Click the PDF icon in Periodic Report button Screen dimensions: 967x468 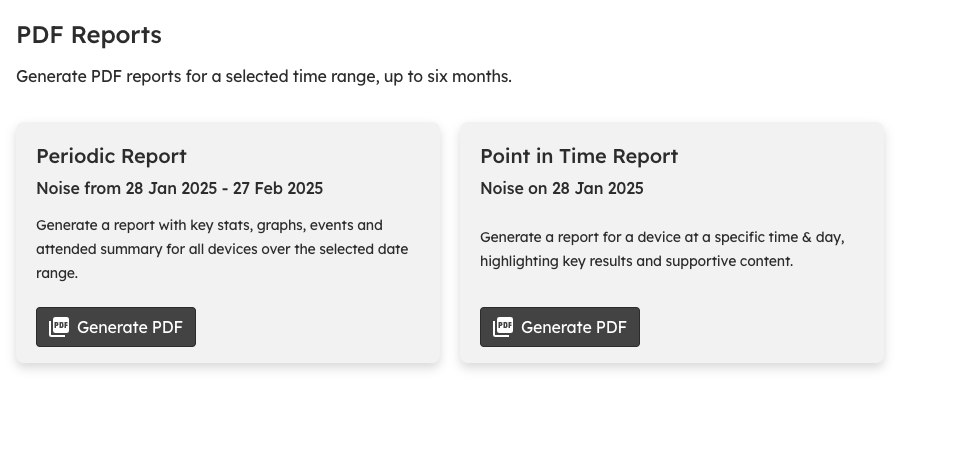coord(59,327)
